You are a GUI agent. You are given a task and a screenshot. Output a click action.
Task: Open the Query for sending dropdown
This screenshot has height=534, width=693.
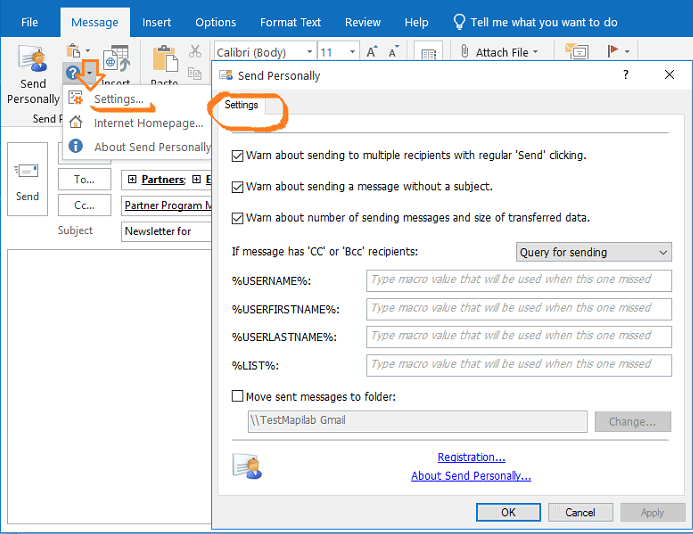(x=594, y=252)
